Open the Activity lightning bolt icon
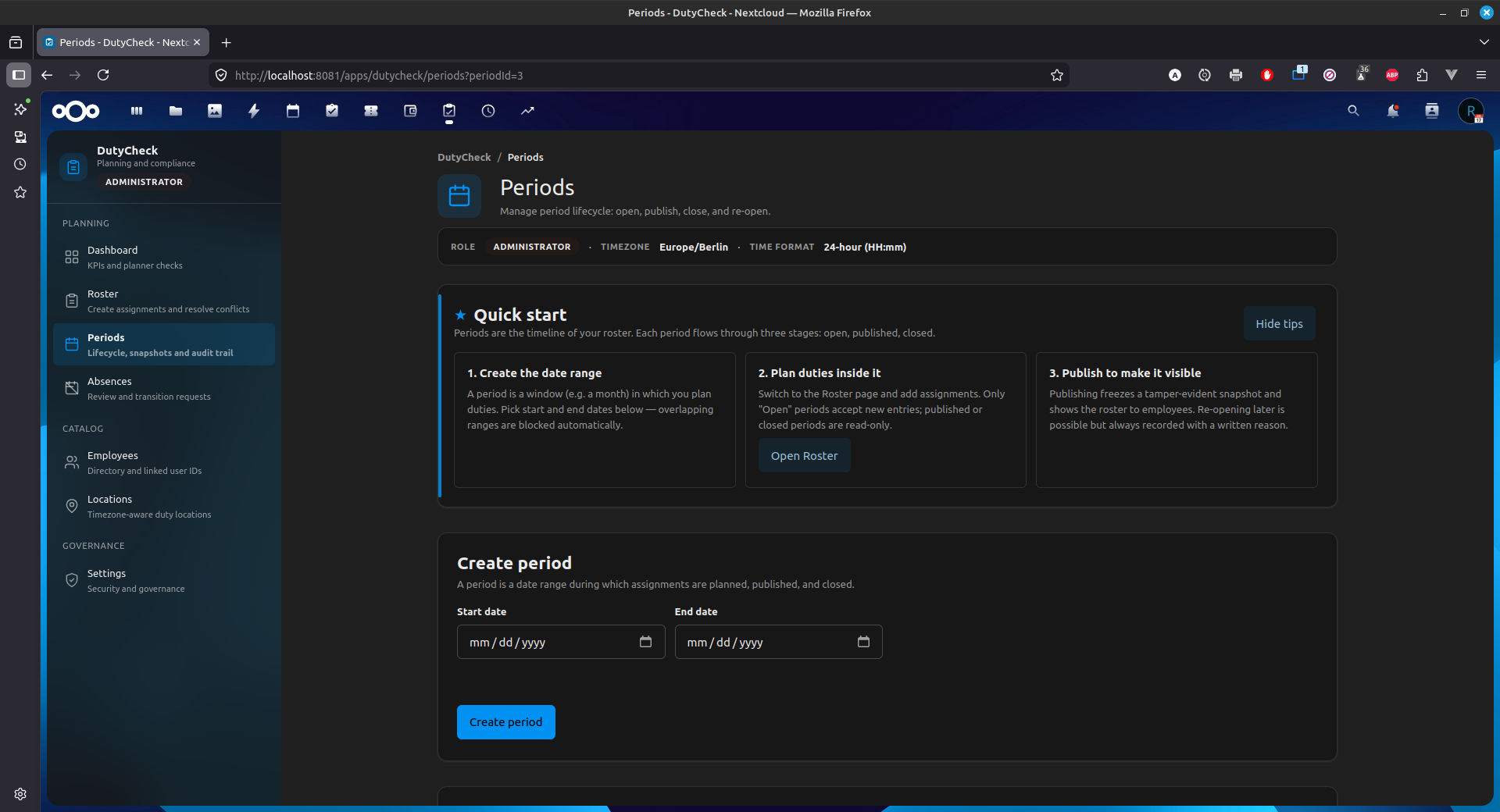1500x812 pixels. [x=254, y=111]
